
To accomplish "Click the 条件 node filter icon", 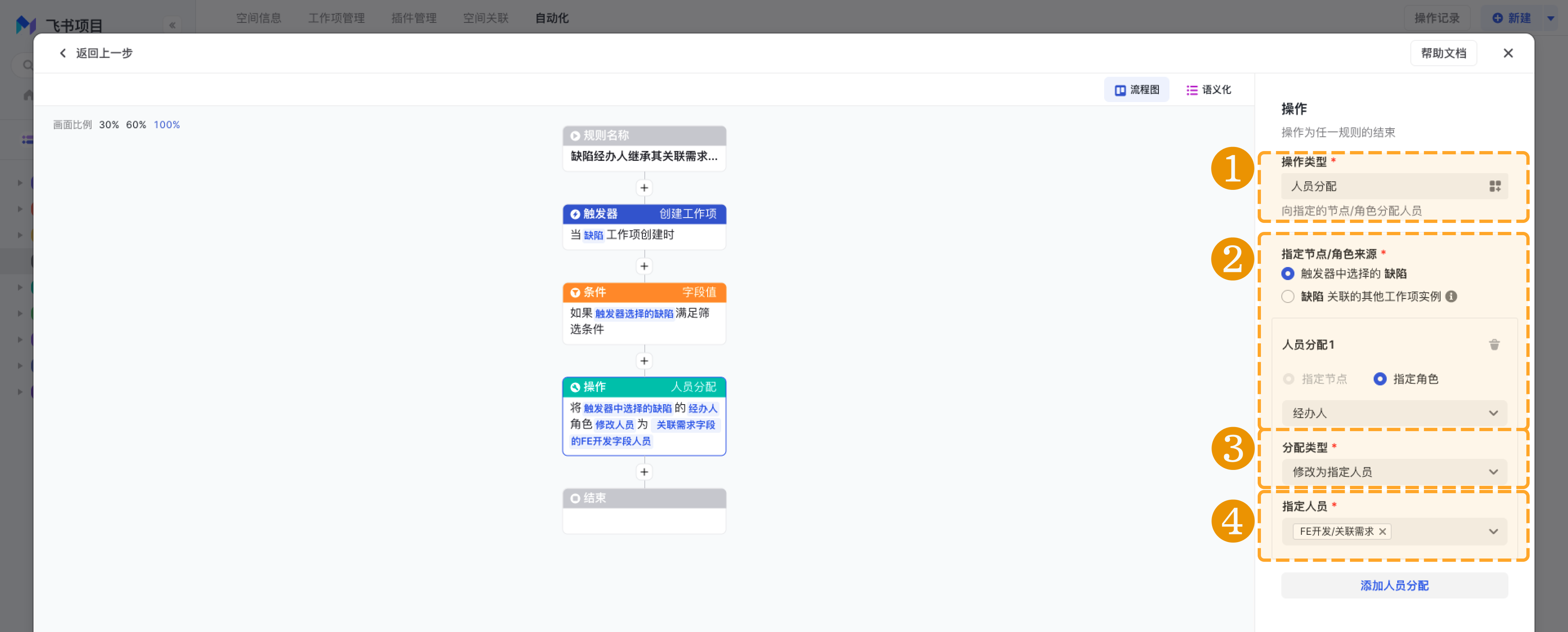I will (x=575, y=292).
